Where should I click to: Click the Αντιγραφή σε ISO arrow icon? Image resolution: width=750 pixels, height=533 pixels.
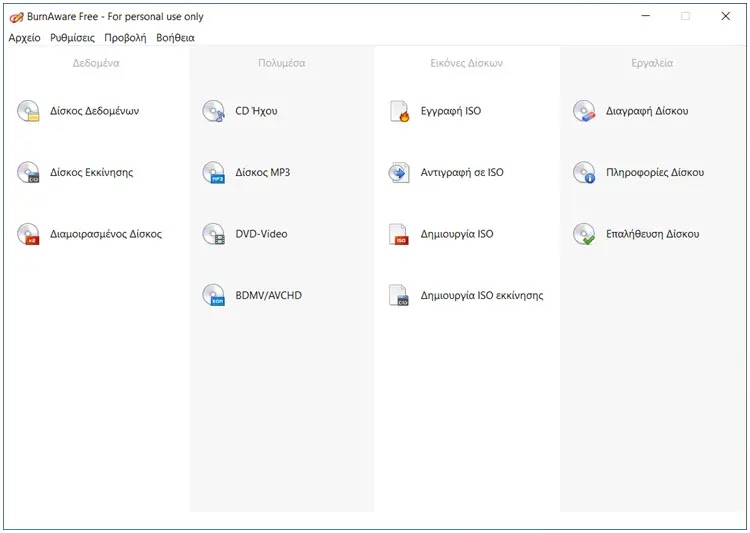[x=399, y=172]
